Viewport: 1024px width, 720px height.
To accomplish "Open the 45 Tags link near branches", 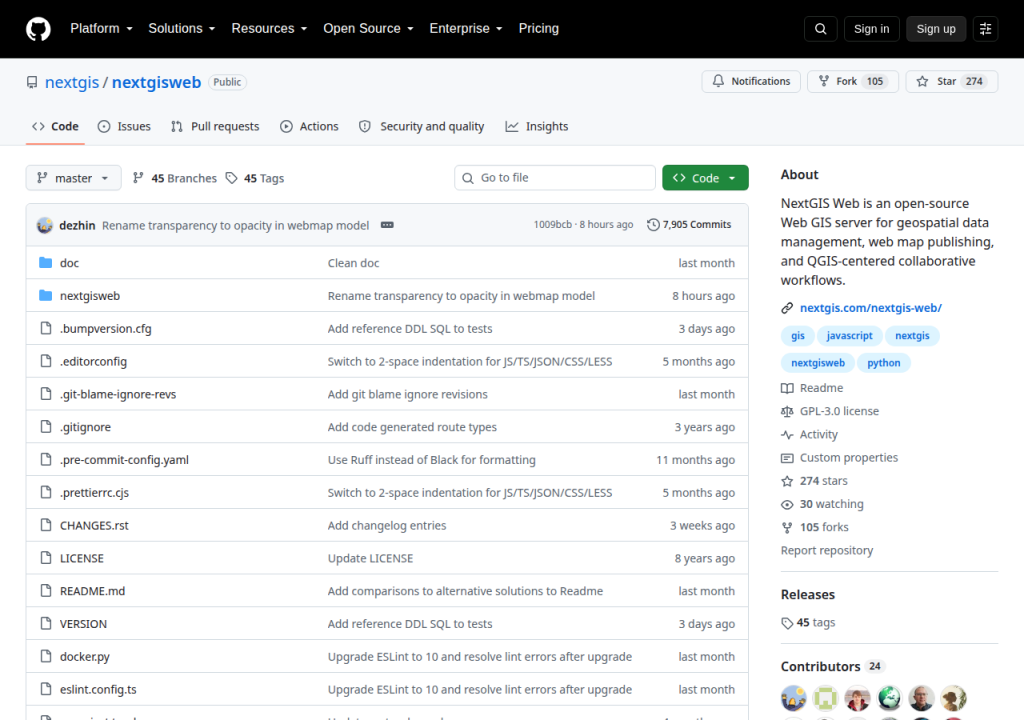I will (x=255, y=178).
